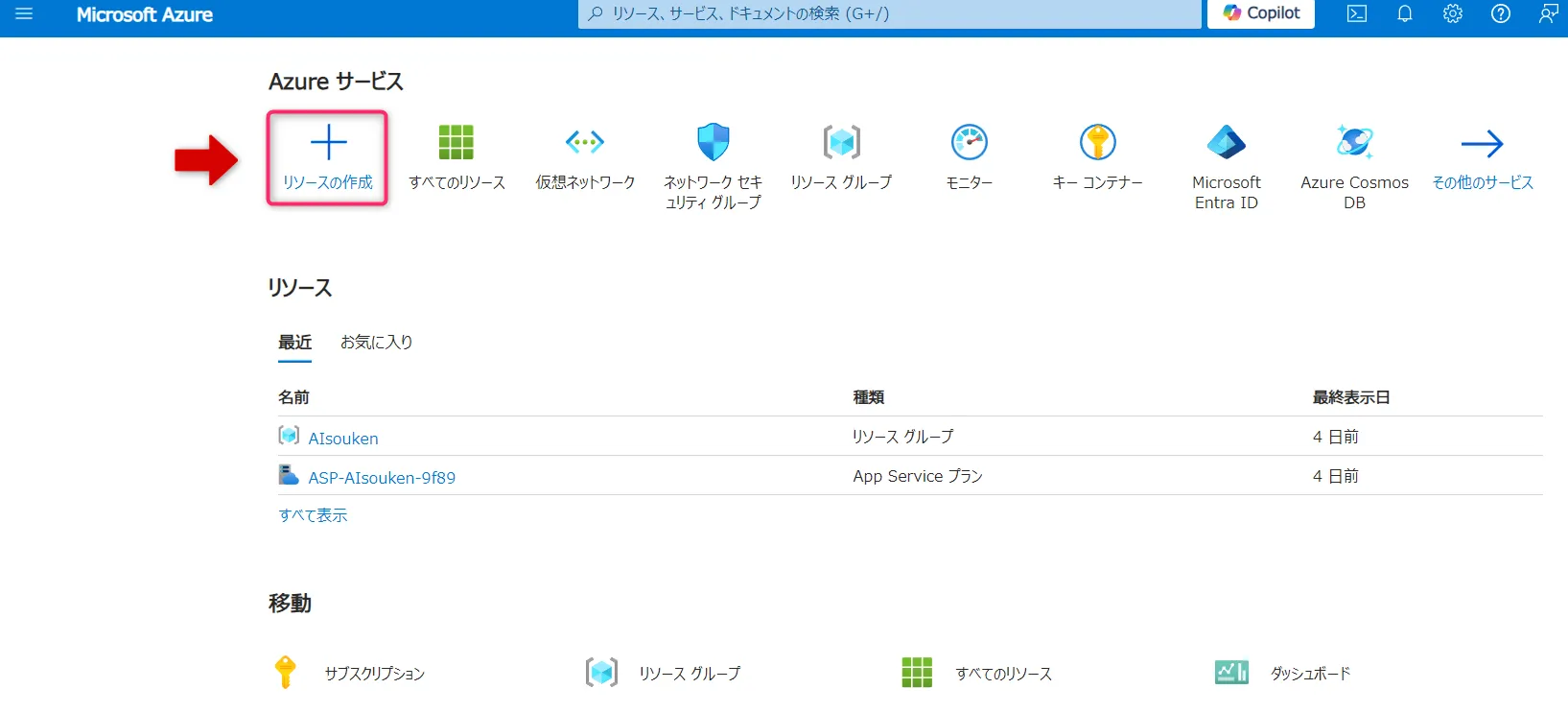Open すべてのリソース green grid icon
Viewport: 1568px width, 713px height.
pyautogui.click(x=456, y=142)
